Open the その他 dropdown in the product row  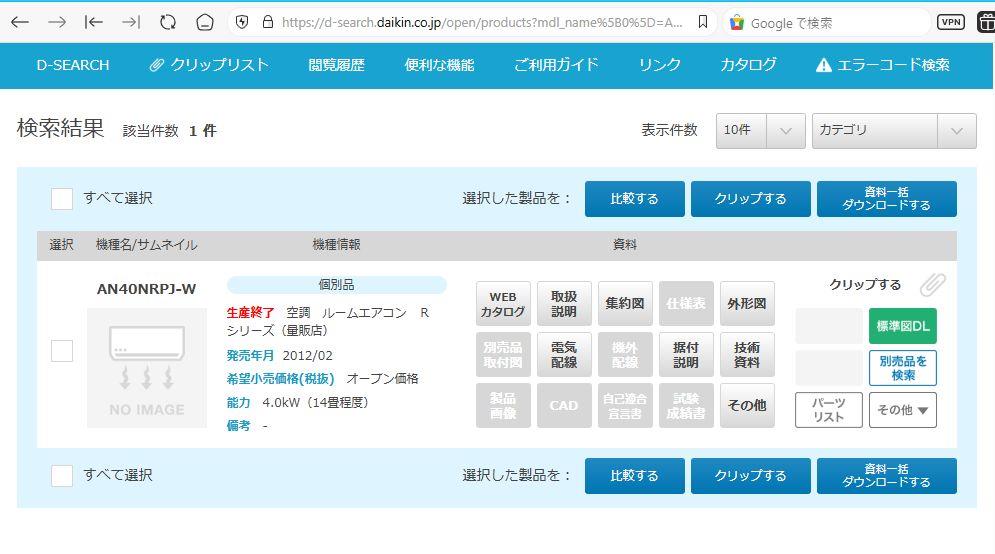tap(902, 410)
